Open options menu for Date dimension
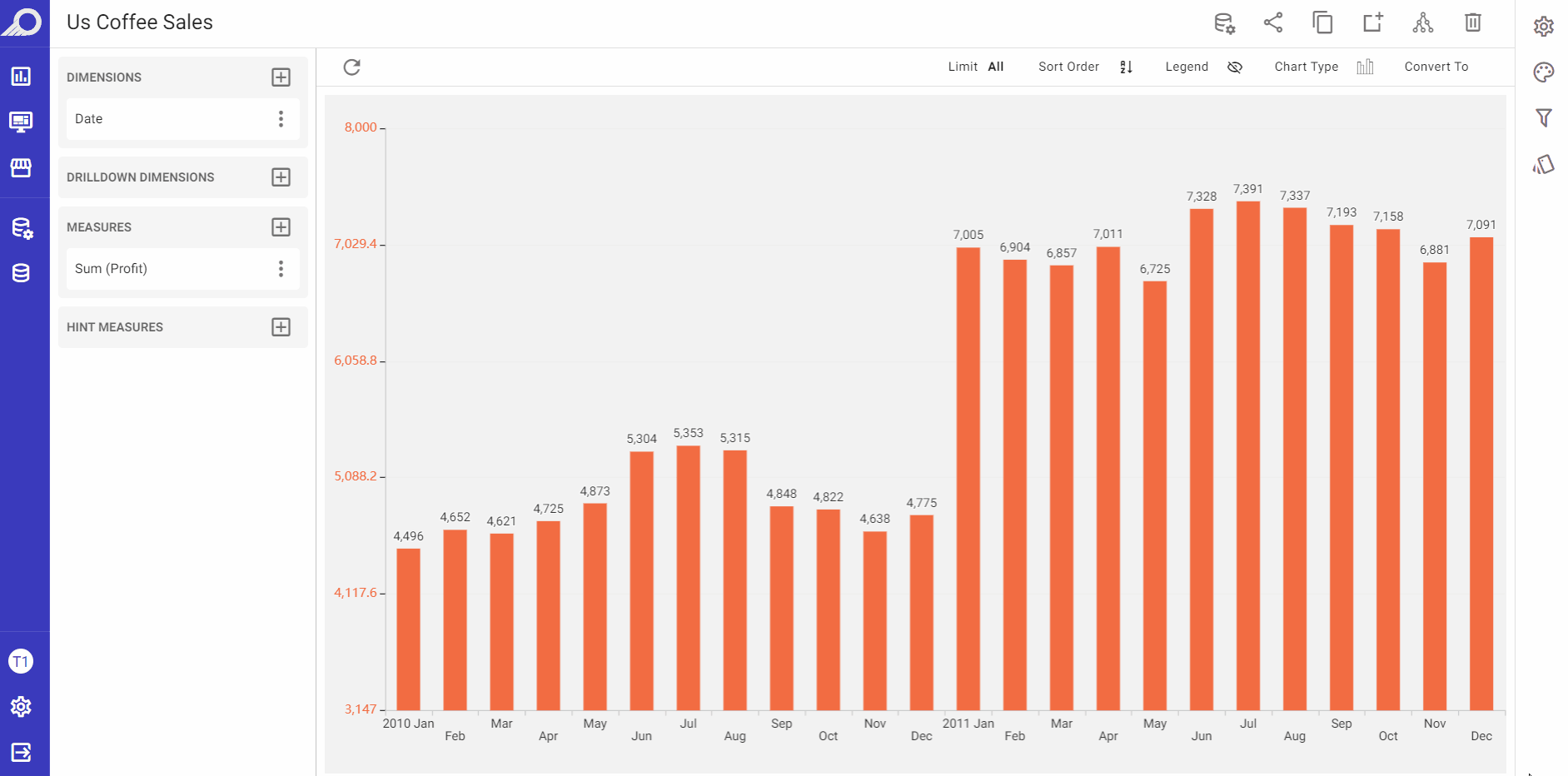This screenshot has width=1568, height=776. [281, 119]
